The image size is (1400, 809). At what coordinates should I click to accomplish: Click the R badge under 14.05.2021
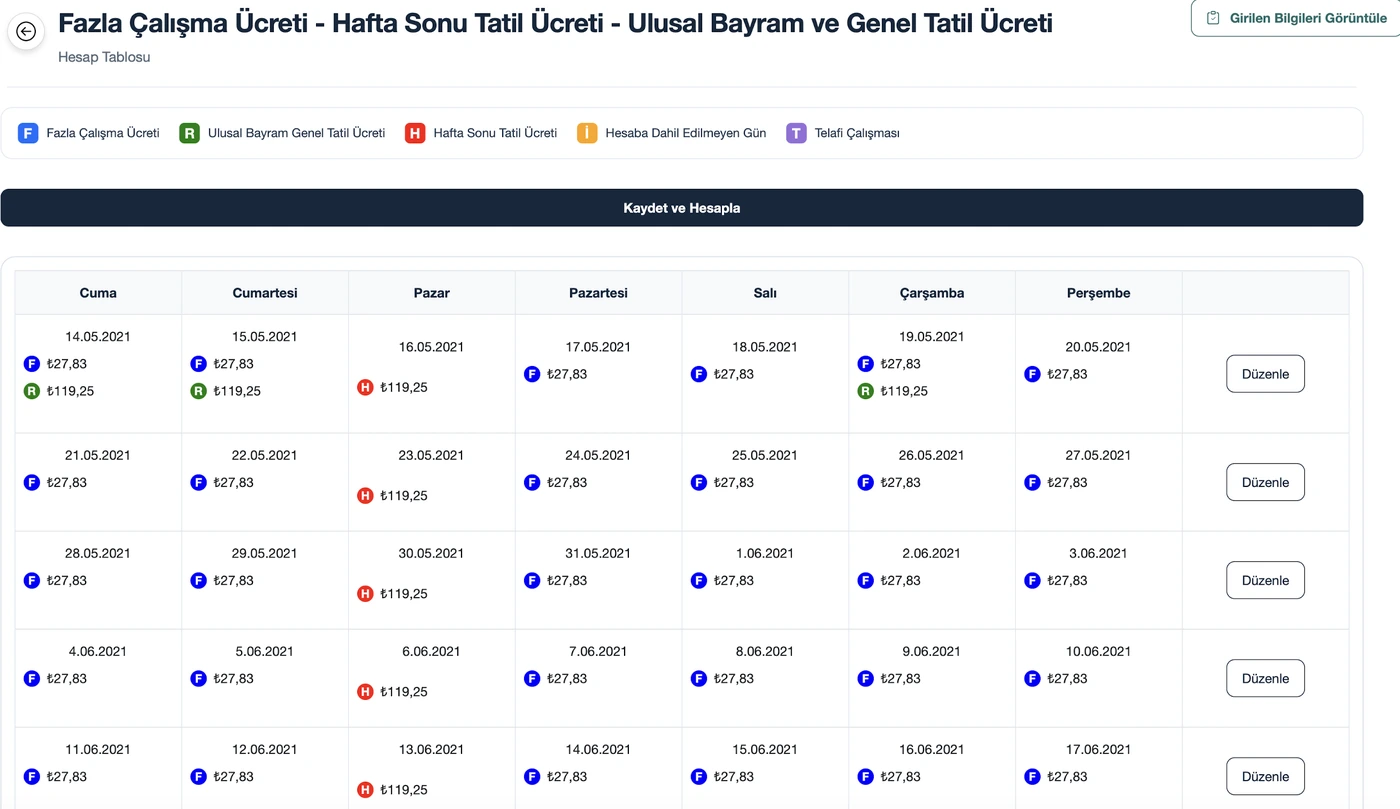click(x=32, y=391)
